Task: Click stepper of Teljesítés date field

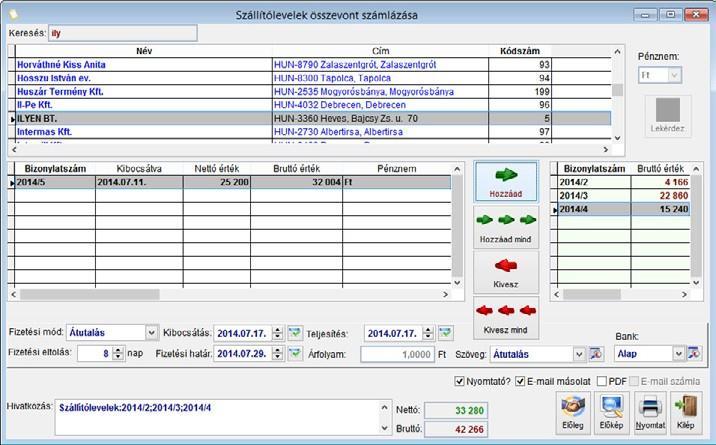Action: pos(428,333)
